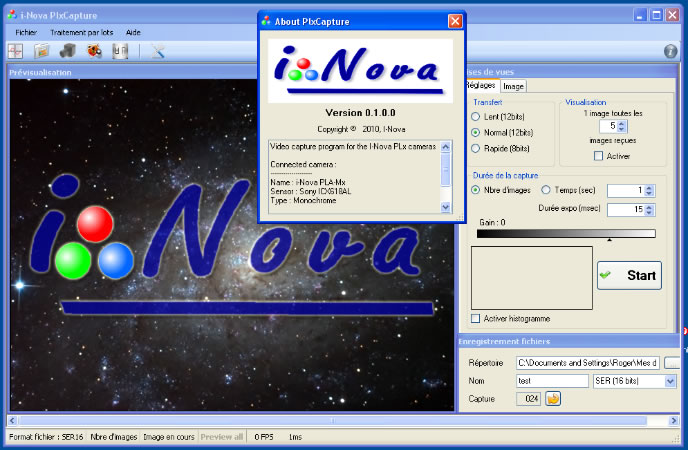Click the Nbre d'images status bar entry
The height and width of the screenshot is (450, 688).
tap(114, 437)
